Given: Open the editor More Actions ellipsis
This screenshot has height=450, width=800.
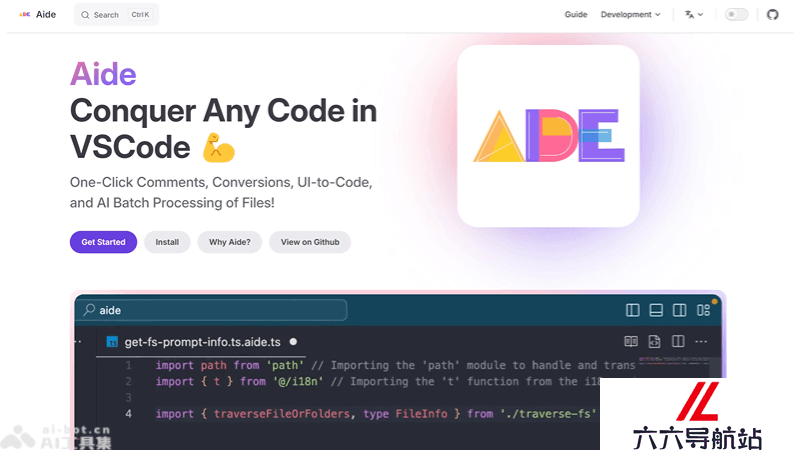Looking at the screenshot, I should tap(702, 341).
